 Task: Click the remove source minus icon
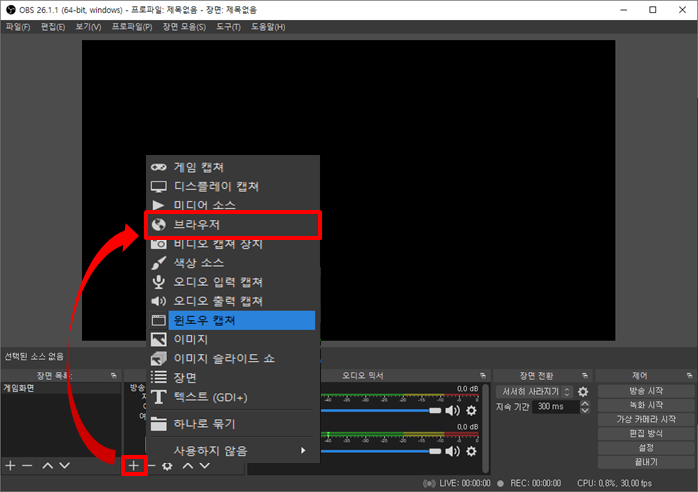152,466
